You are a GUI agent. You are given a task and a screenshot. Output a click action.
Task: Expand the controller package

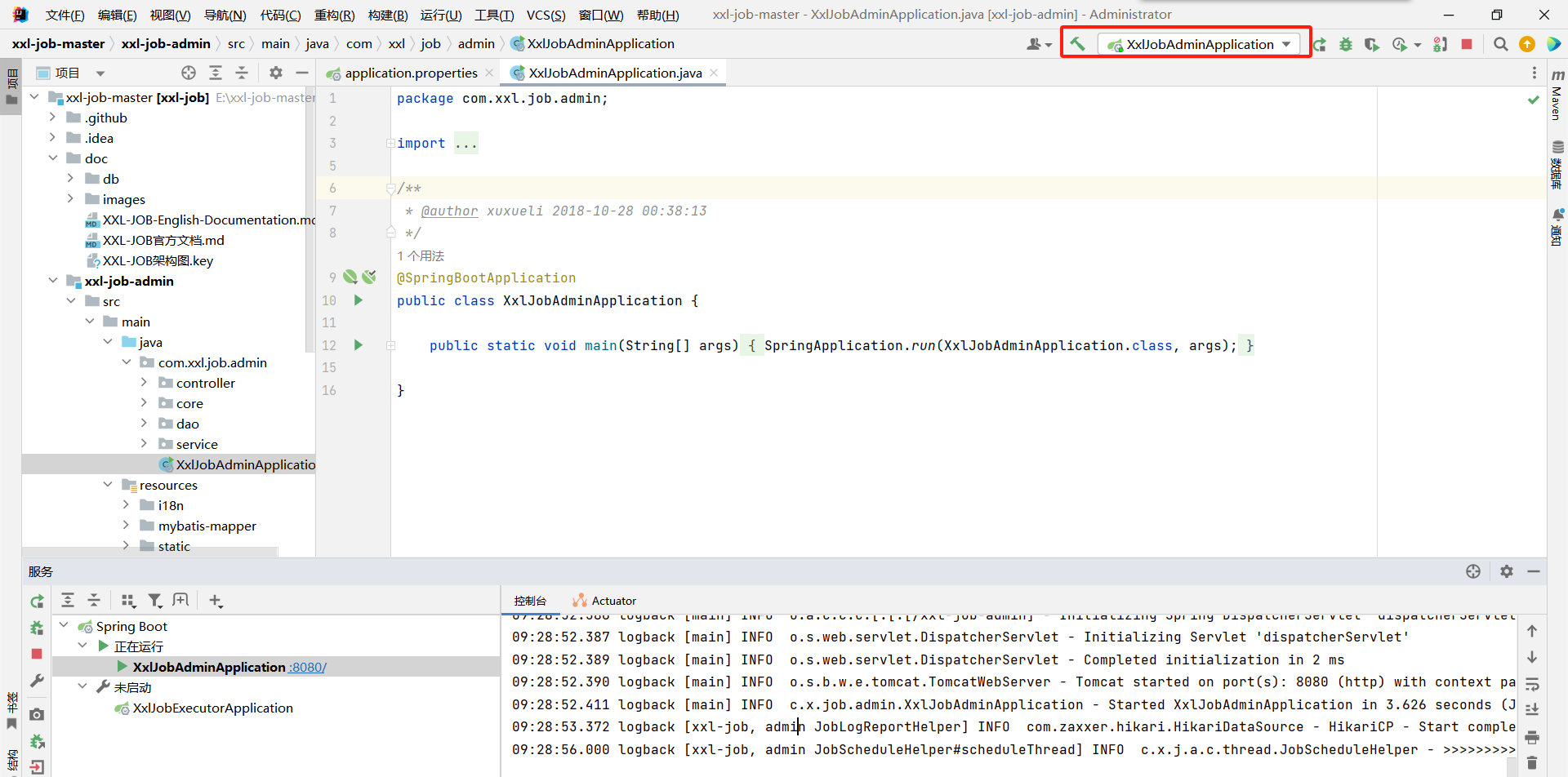tap(144, 383)
